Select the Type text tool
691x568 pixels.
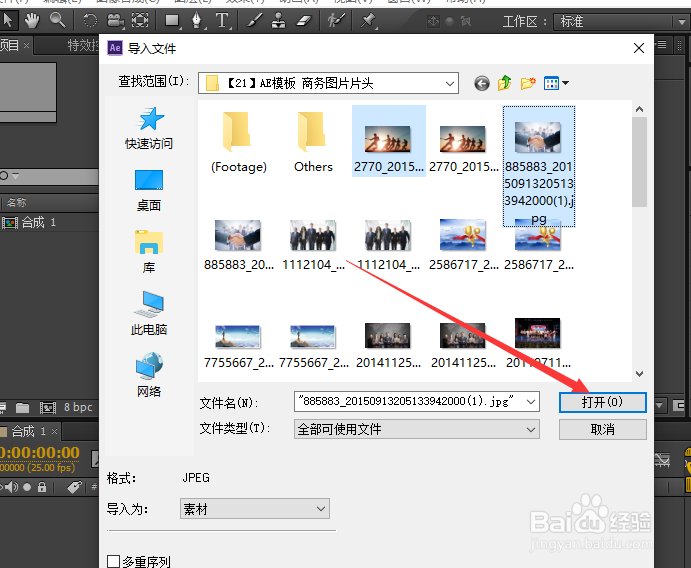pyautogui.click(x=222, y=21)
